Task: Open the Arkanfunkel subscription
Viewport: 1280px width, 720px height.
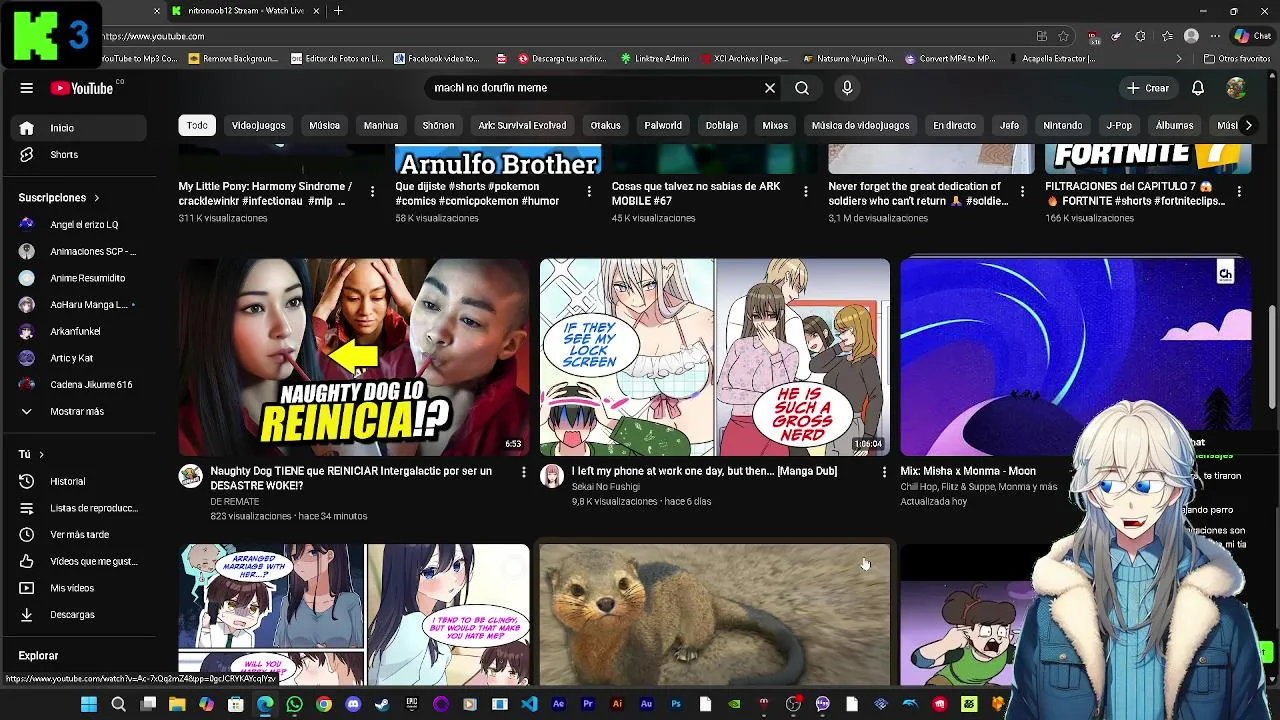Action: 78,331
